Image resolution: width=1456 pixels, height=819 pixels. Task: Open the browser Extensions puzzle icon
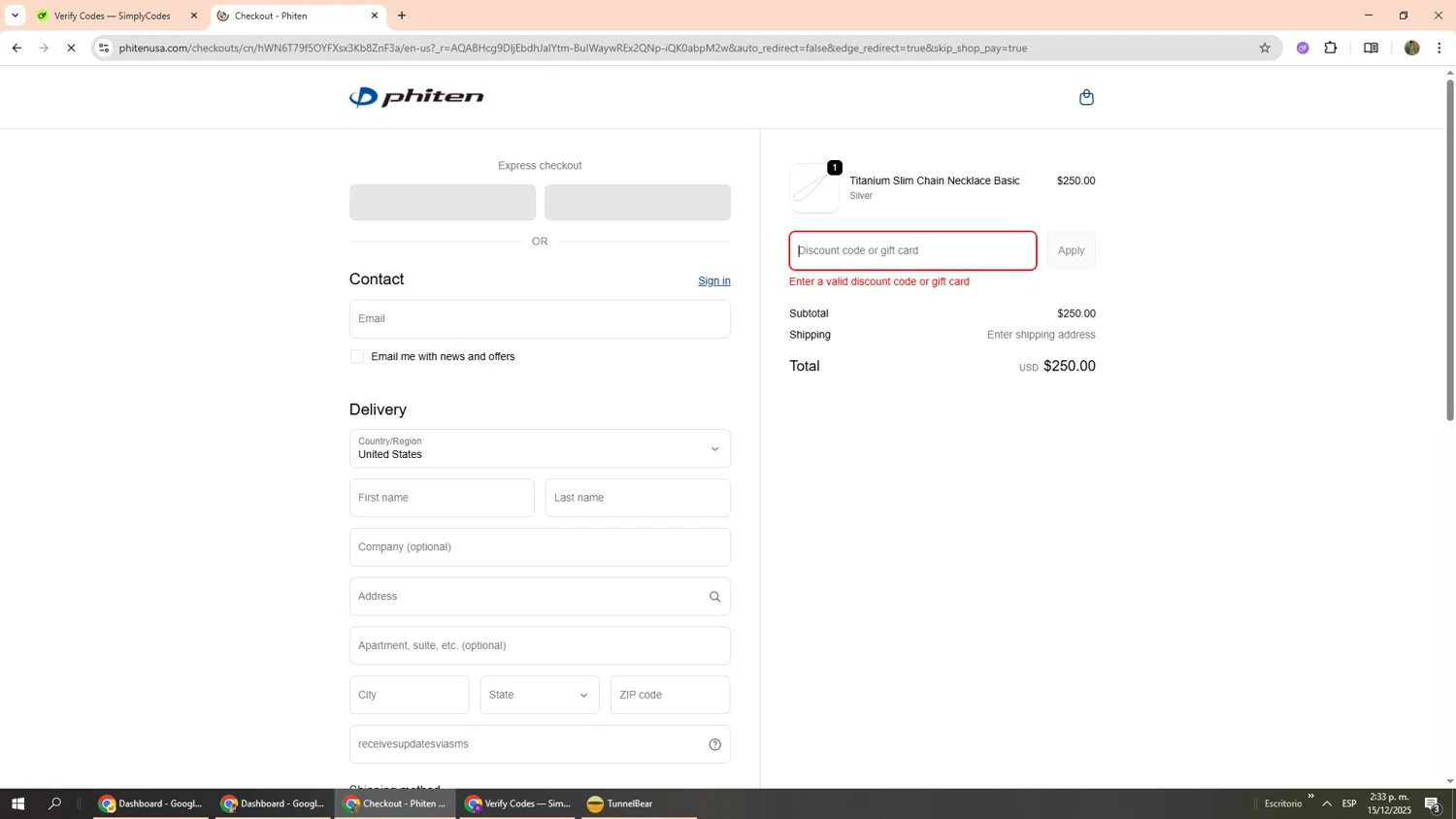coord(1331,48)
